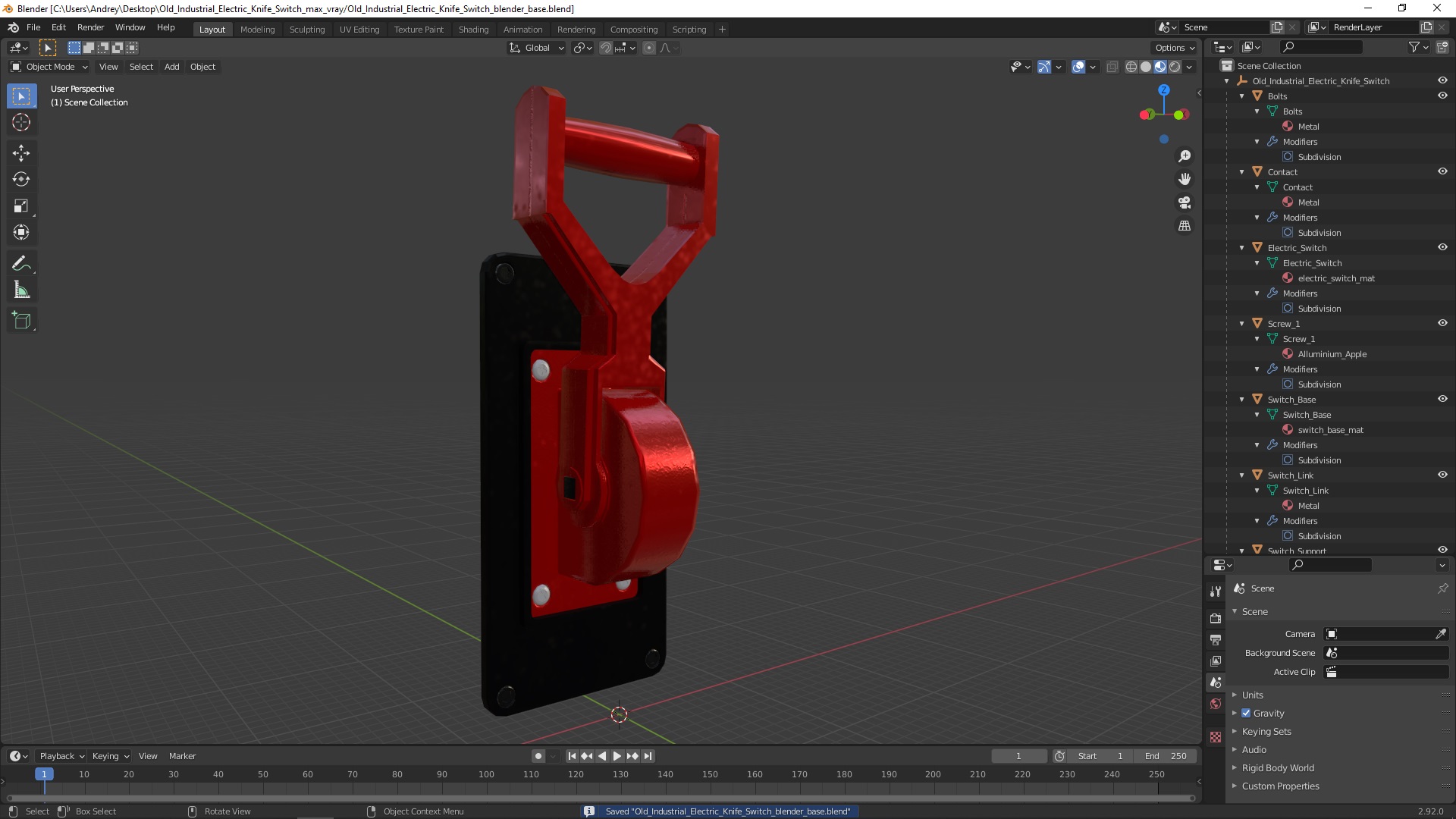1456x819 pixels.
Task: Toggle visibility of Switch_Base collection
Action: click(x=1442, y=399)
